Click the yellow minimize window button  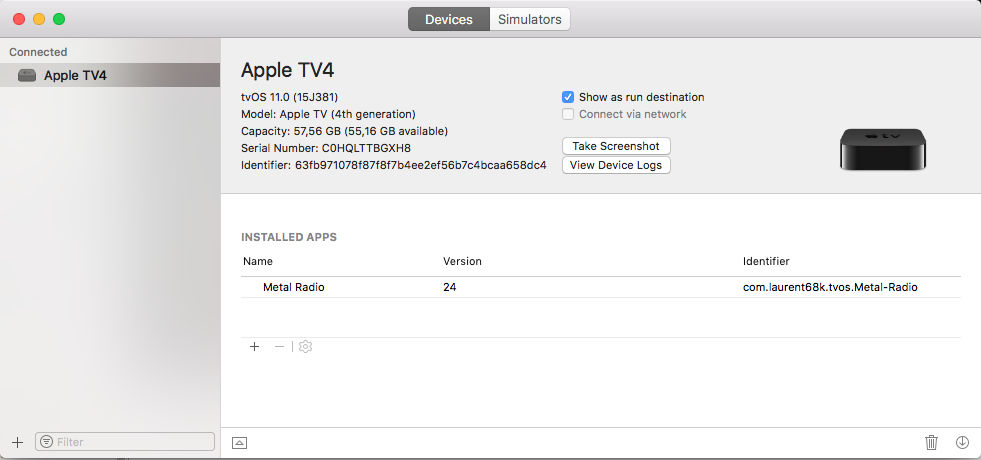pos(39,19)
